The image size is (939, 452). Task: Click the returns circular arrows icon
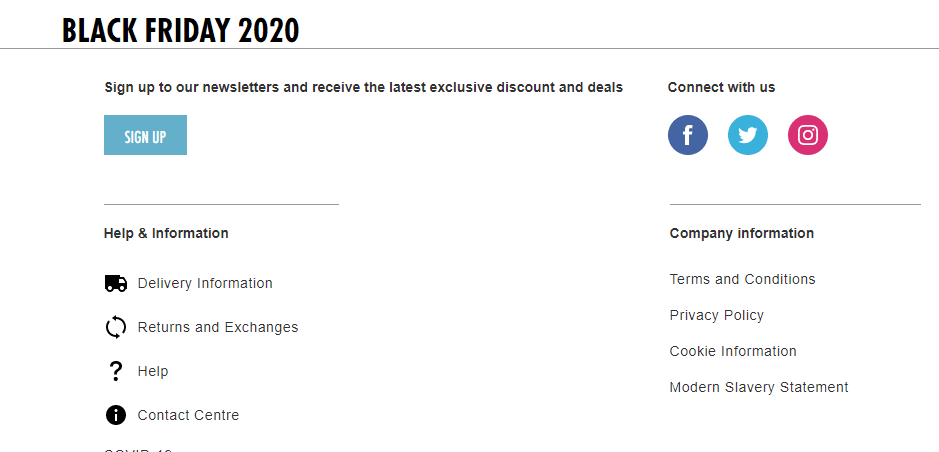116,327
